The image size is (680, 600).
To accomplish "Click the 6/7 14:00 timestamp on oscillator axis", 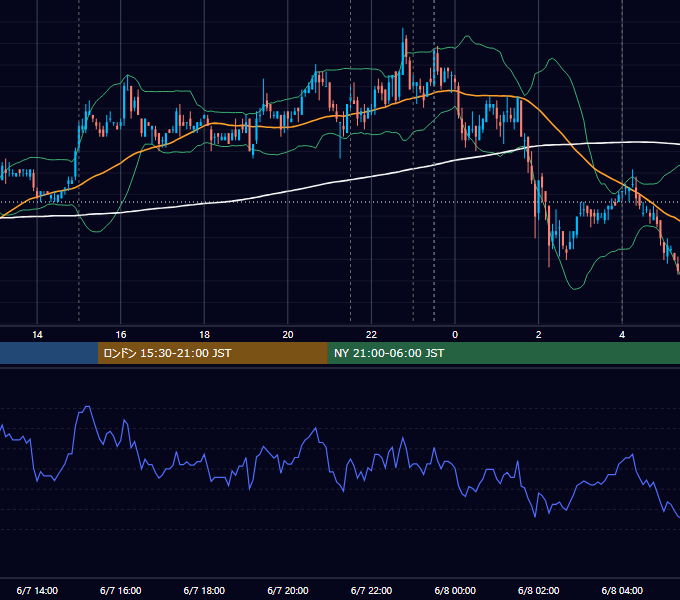I will click(x=37, y=590).
